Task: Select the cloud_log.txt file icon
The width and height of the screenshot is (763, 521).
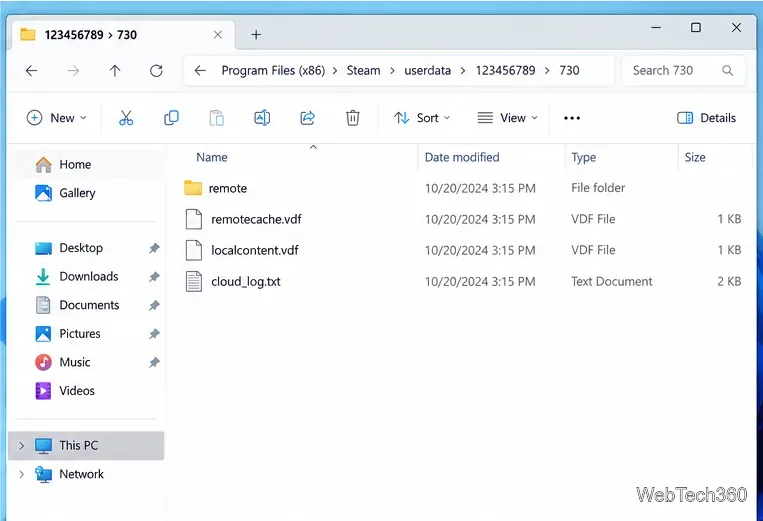Action: click(194, 282)
